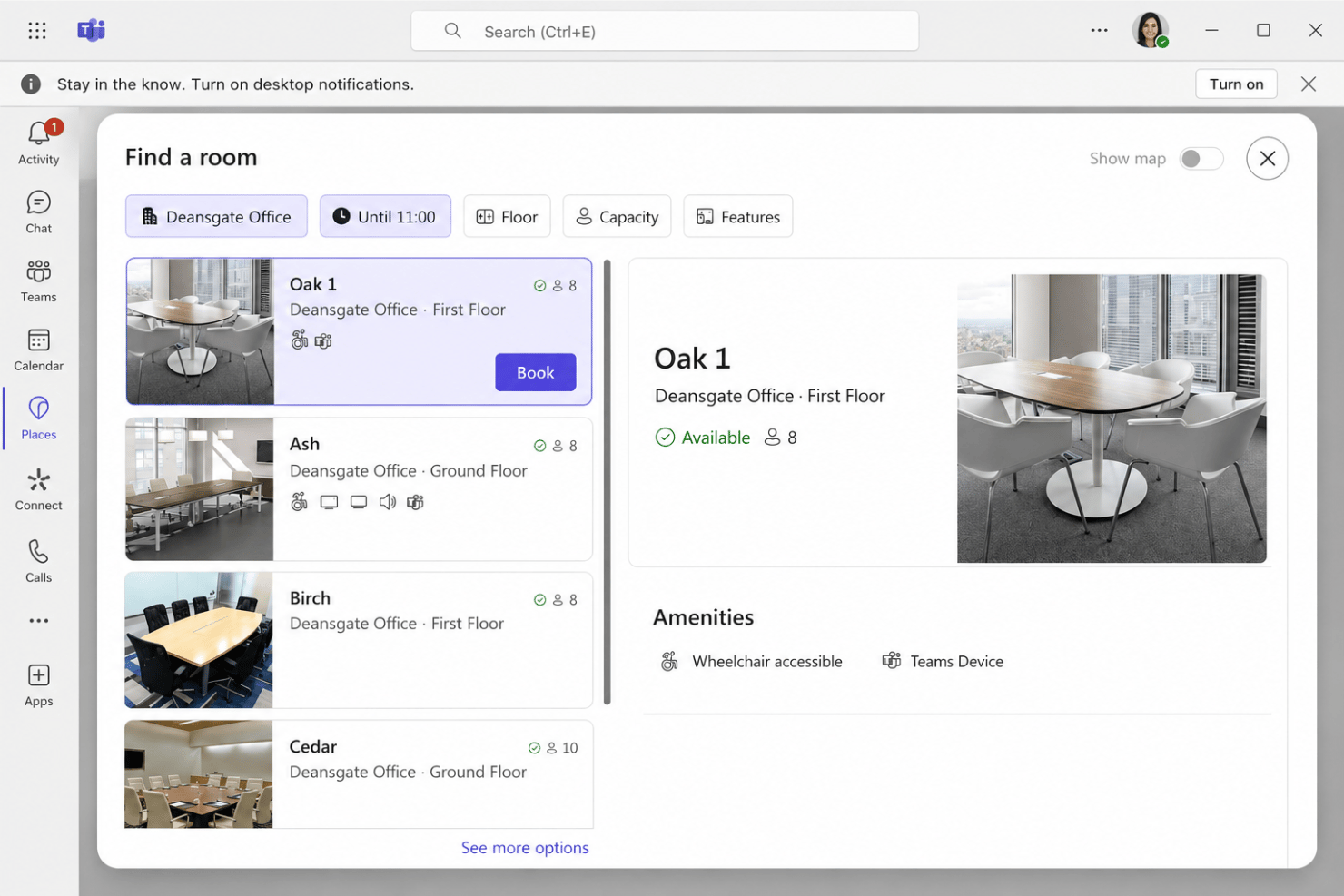Screen dimensions: 1344x896
Task: Click the large Oak 1 photo in details
Action: point(1112,418)
